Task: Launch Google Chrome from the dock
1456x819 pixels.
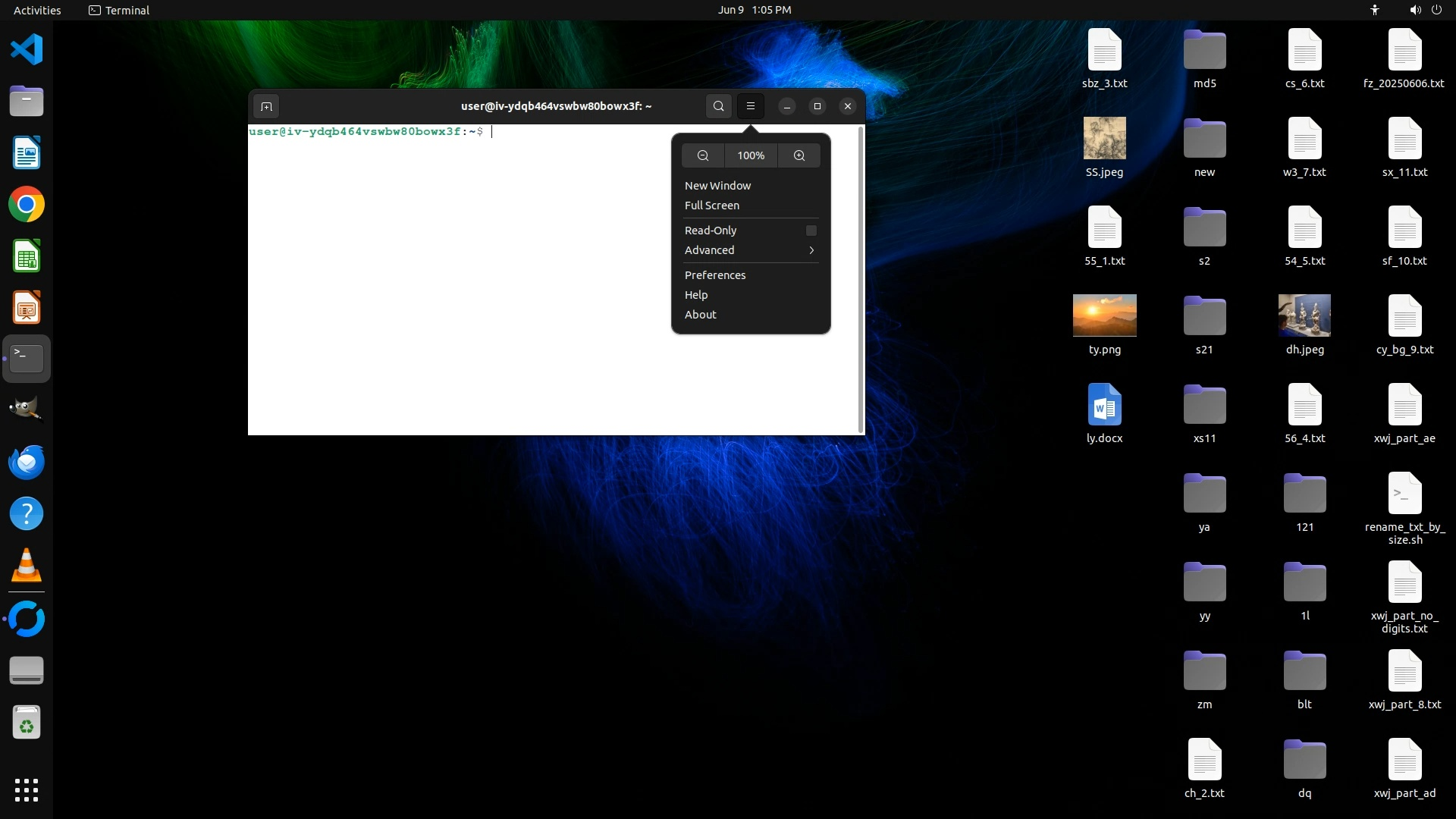Action: (x=27, y=205)
